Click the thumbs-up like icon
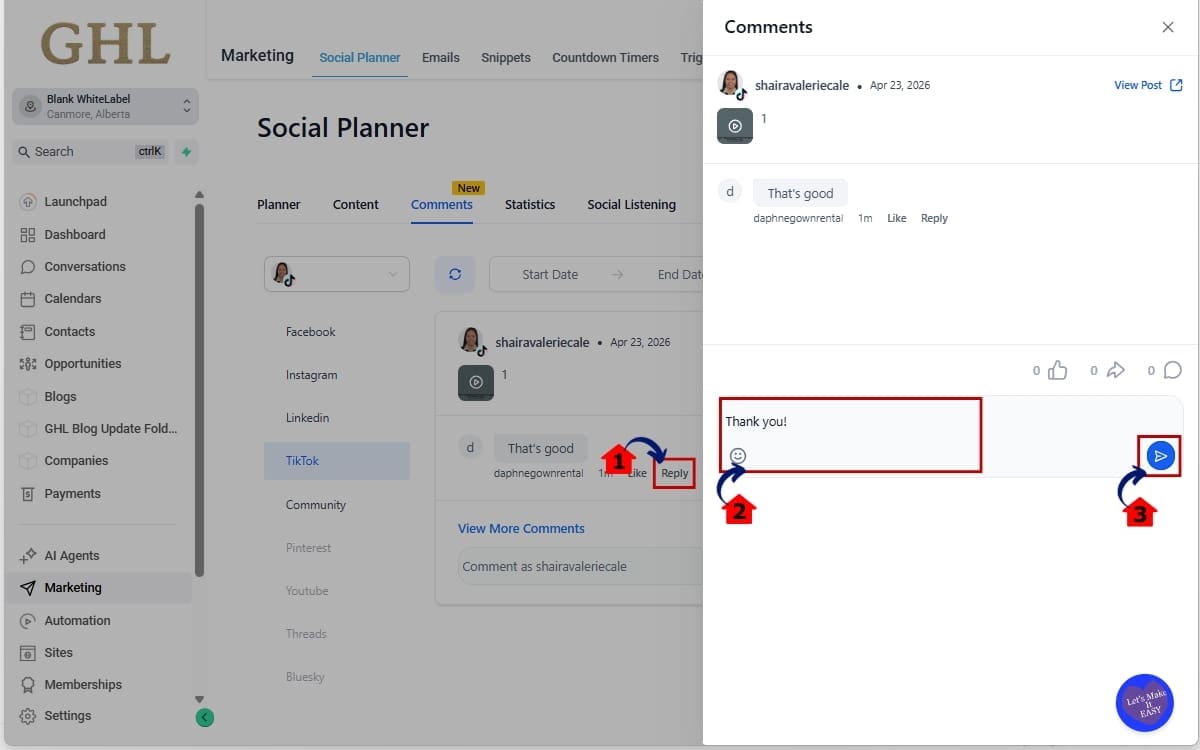This screenshot has width=1200, height=750. (1058, 370)
